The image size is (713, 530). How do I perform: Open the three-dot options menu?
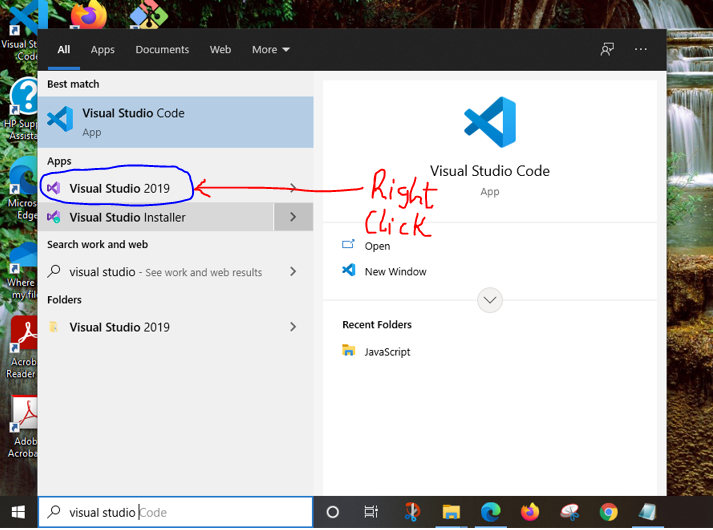pos(641,49)
